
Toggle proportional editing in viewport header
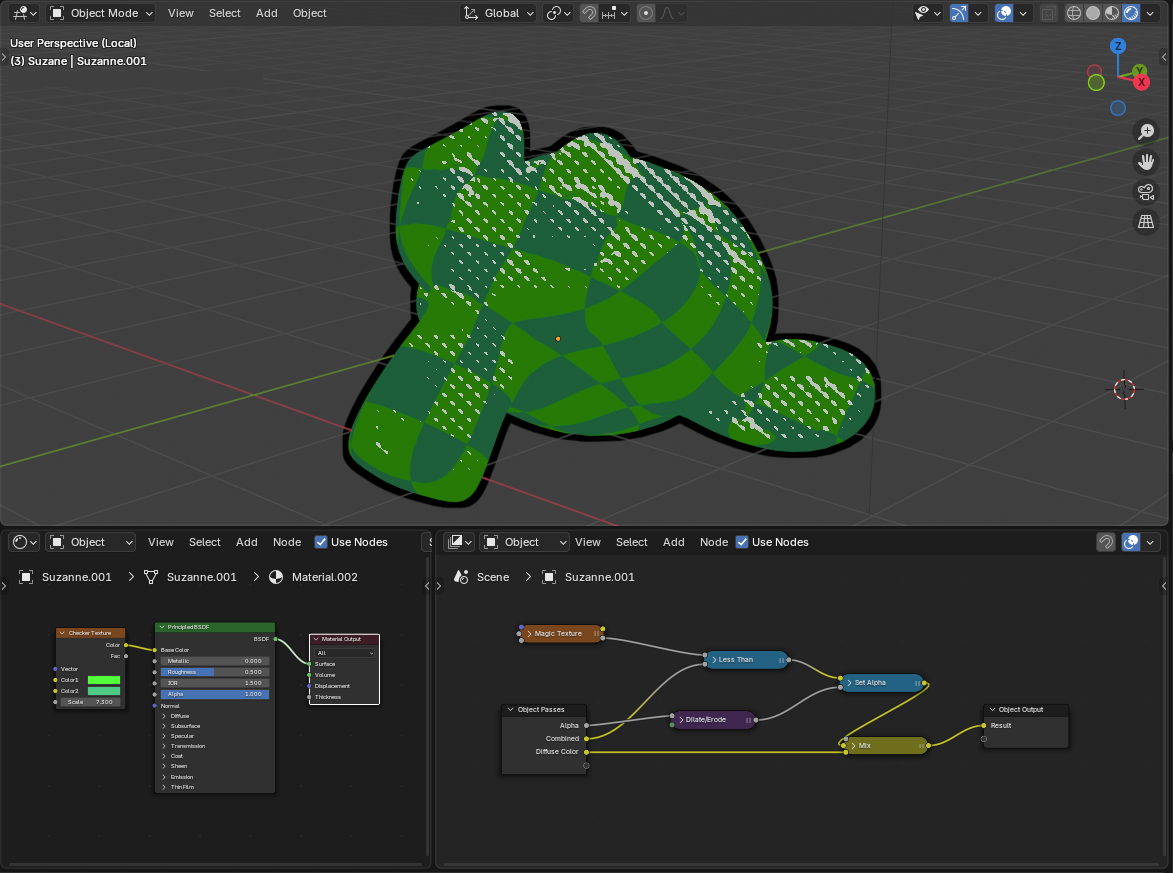coord(646,13)
